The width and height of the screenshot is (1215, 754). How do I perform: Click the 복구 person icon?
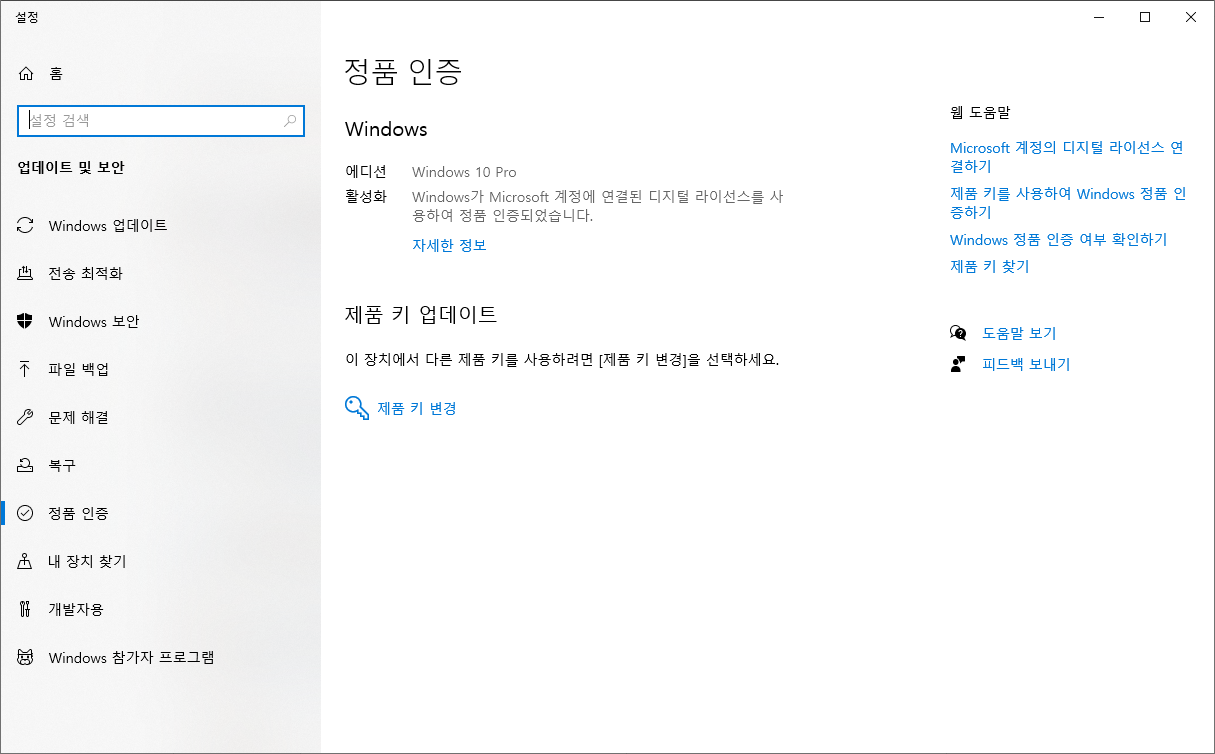point(26,465)
